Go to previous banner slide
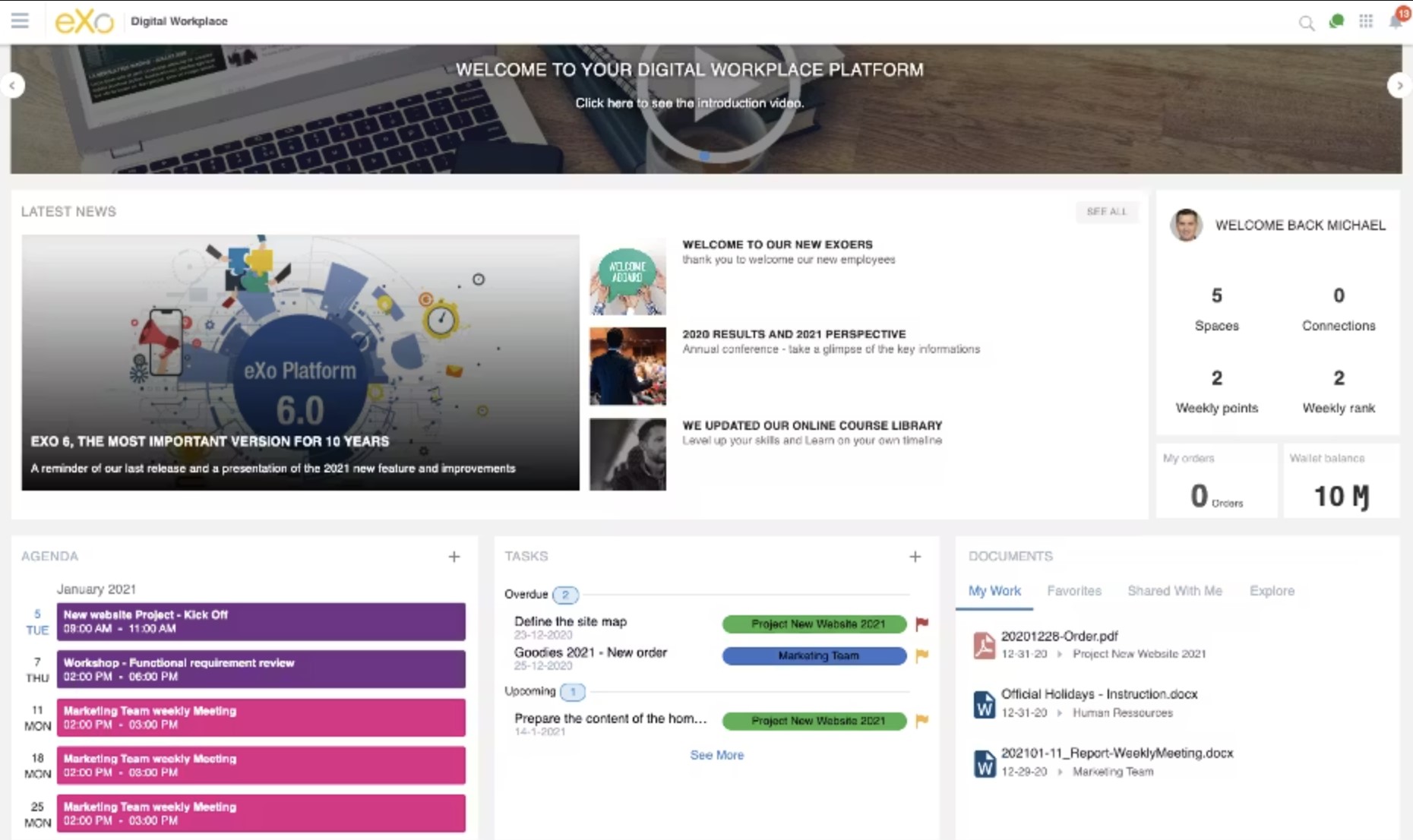Screen dimensions: 1413x840 click(x=13, y=86)
